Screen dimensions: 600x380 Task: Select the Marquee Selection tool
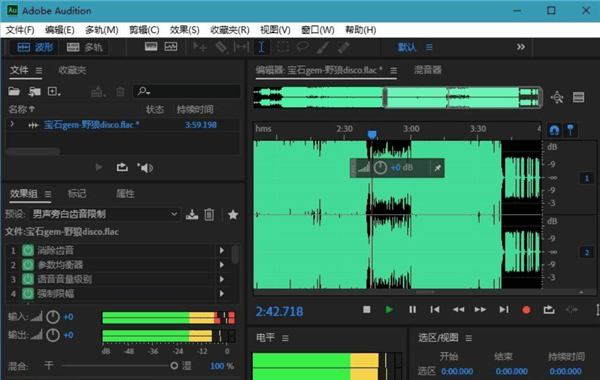coord(283,47)
